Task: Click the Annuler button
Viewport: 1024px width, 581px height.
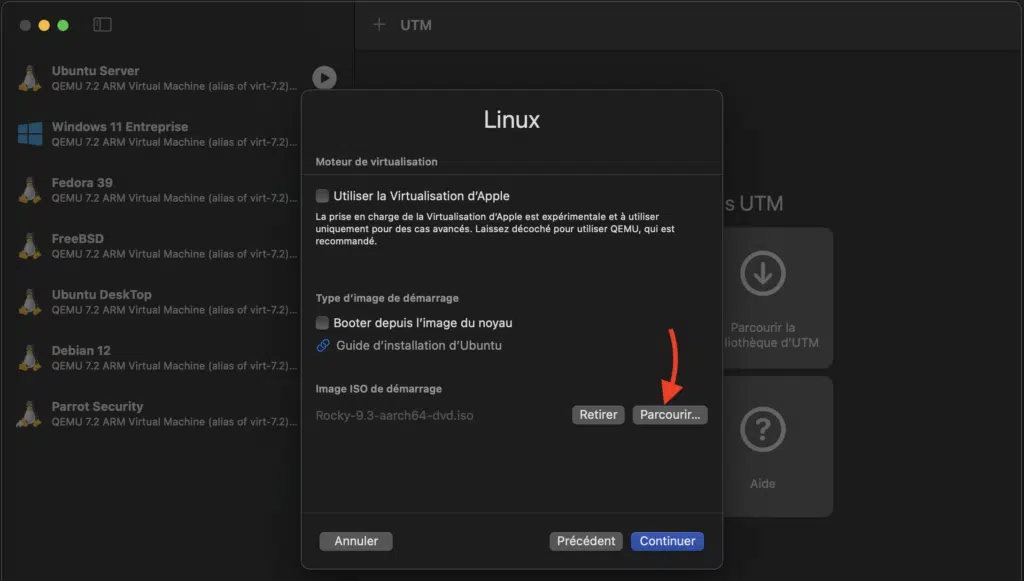Action: [356, 541]
